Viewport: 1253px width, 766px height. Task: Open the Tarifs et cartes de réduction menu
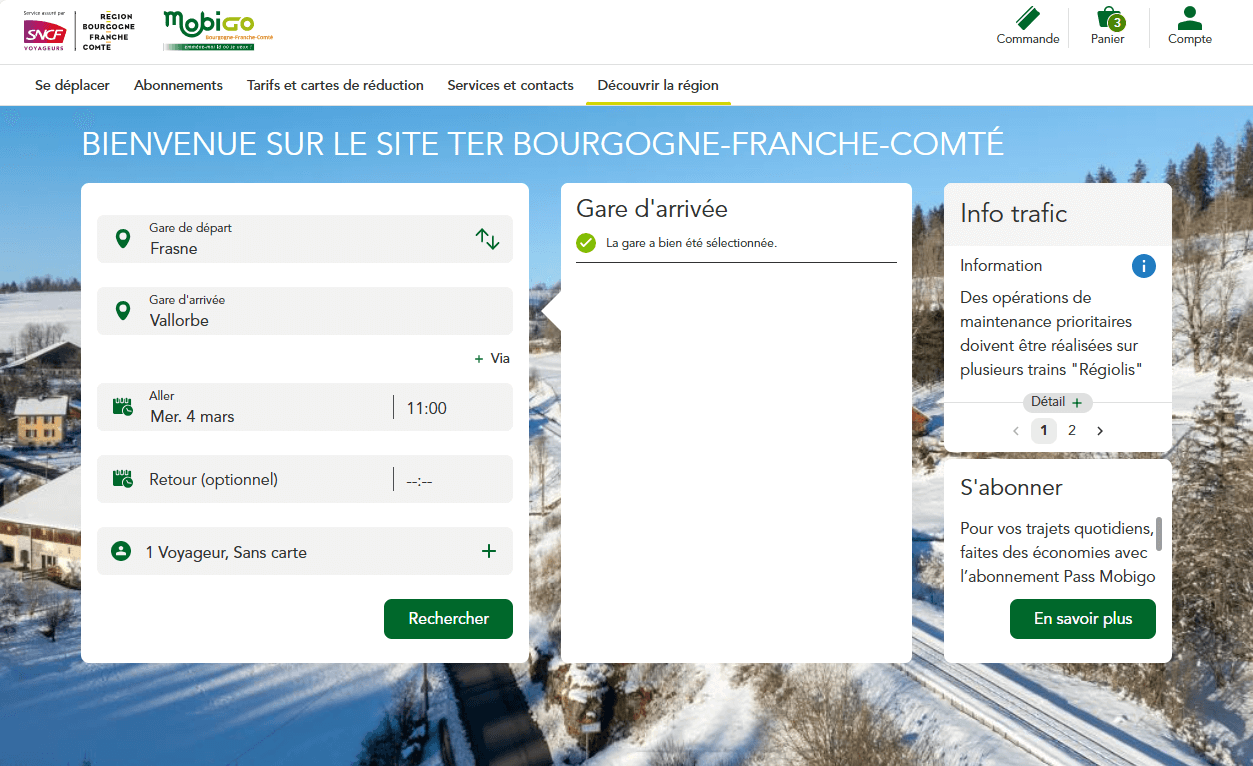[335, 85]
